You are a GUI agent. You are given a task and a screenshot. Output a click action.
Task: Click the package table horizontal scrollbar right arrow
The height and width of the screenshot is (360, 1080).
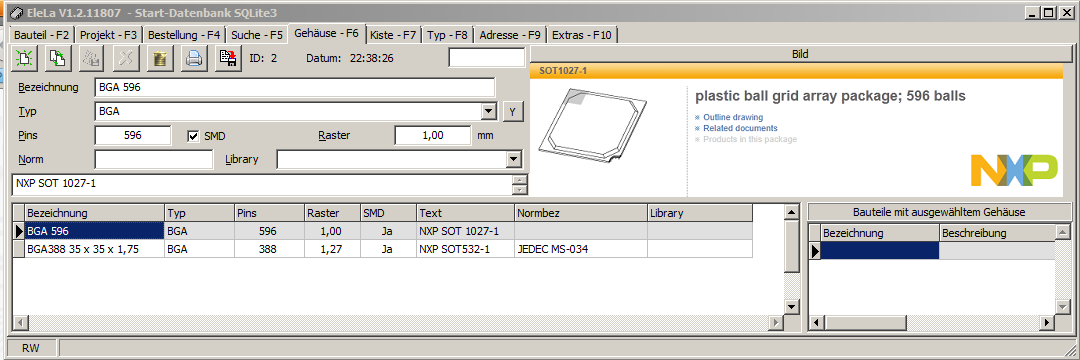(777, 322)
